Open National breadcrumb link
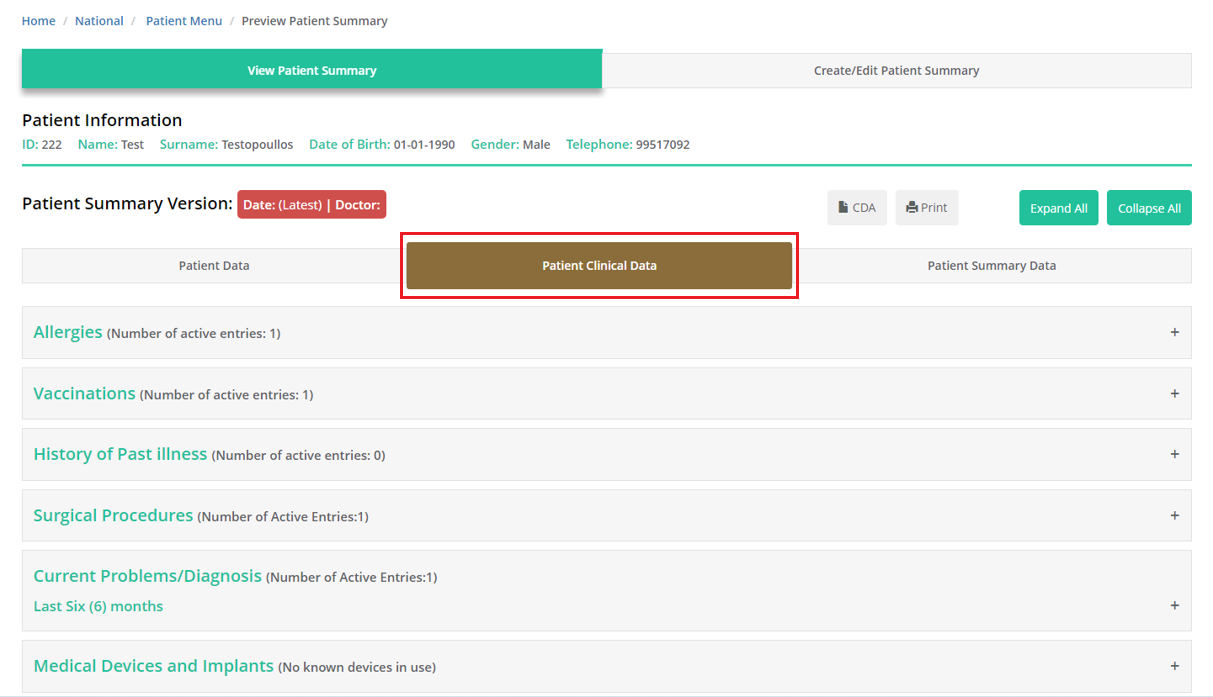 tap(99, 21)
